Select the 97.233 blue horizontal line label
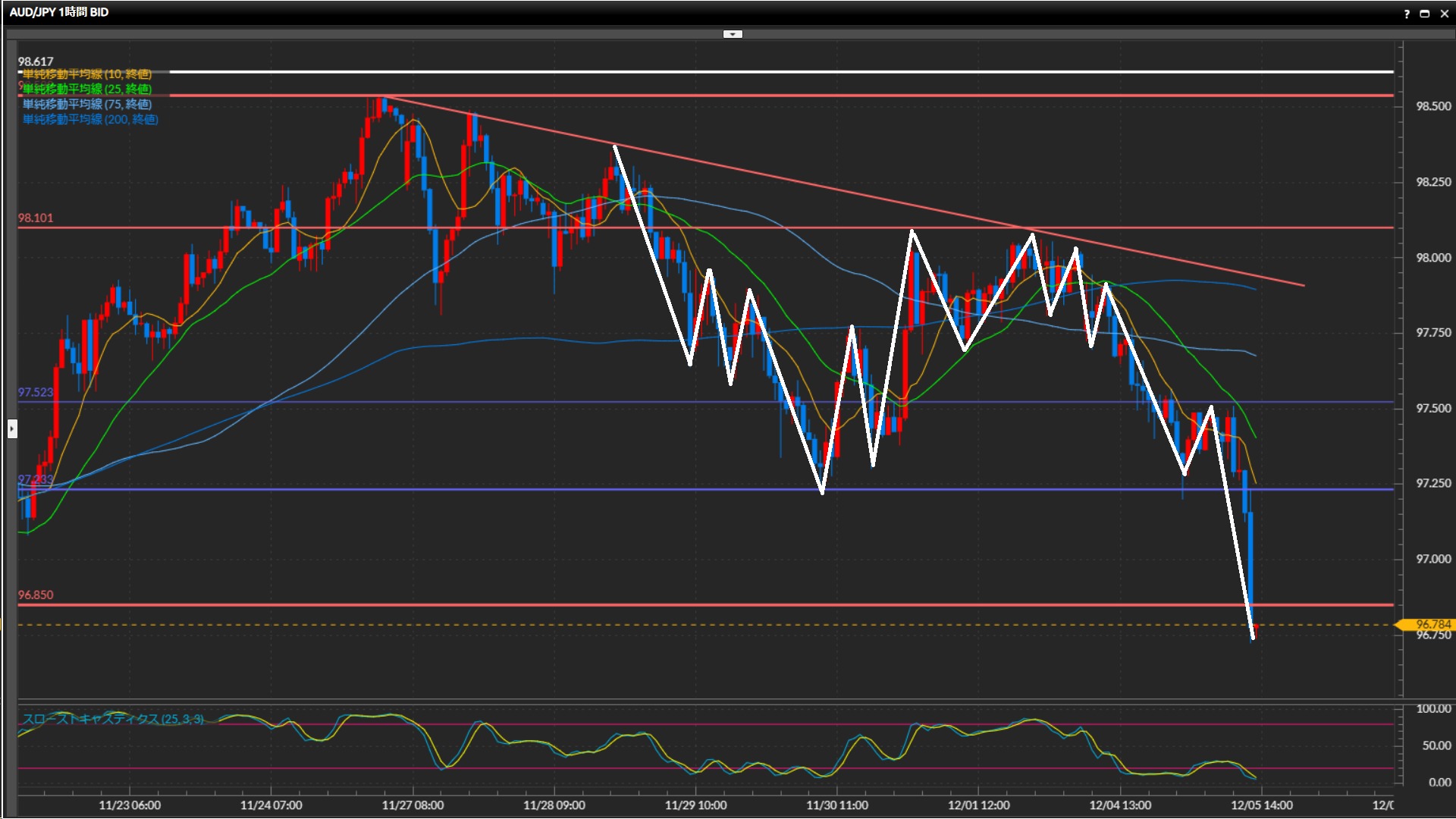Image resolution: width=1456 pixels, height=819 pixels. click(36, 480)
